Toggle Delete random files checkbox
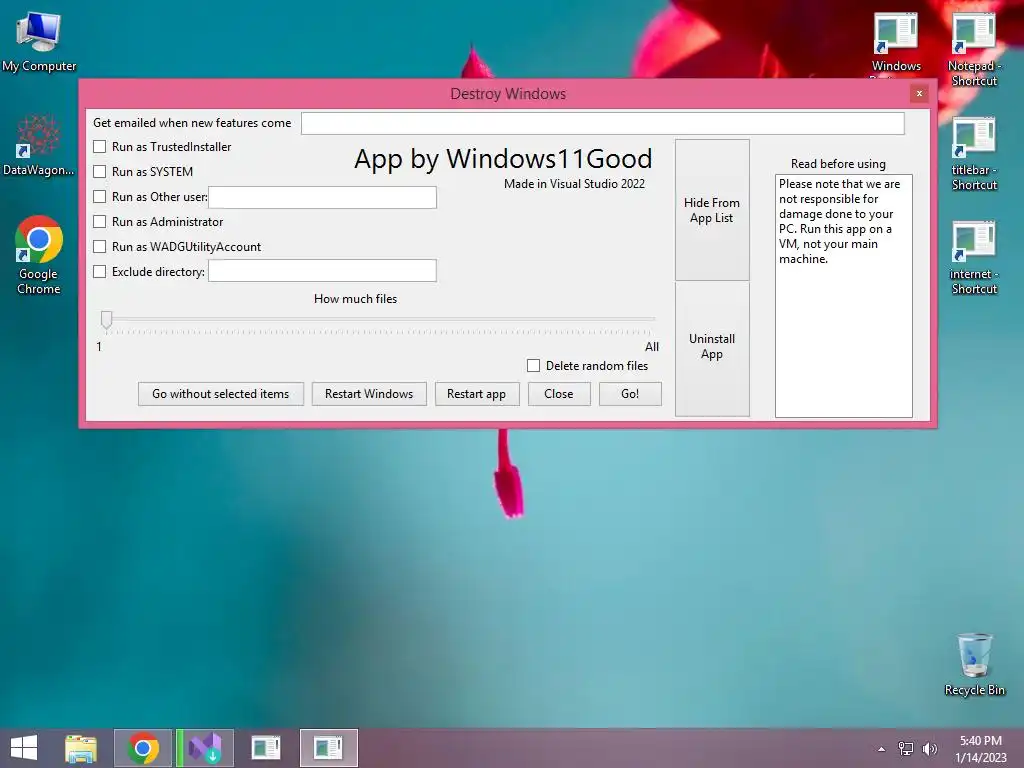The image size is (1024, 768). (x=534, y=366)
